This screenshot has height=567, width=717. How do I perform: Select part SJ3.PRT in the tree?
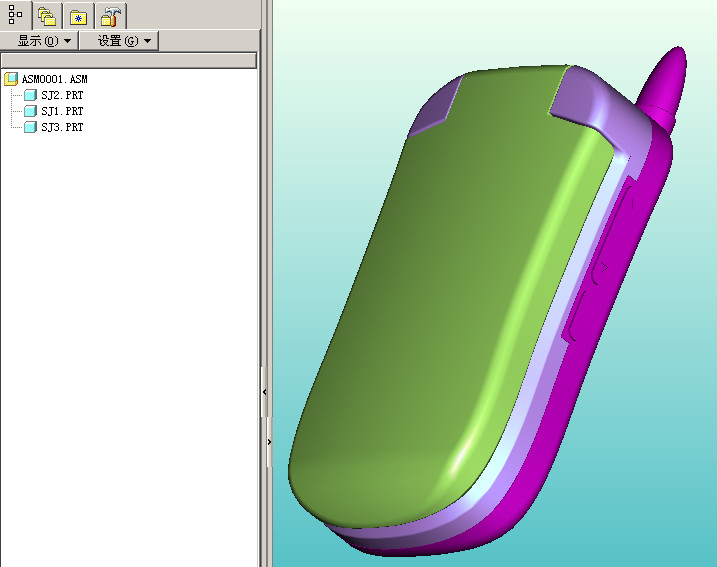[62, 127]
